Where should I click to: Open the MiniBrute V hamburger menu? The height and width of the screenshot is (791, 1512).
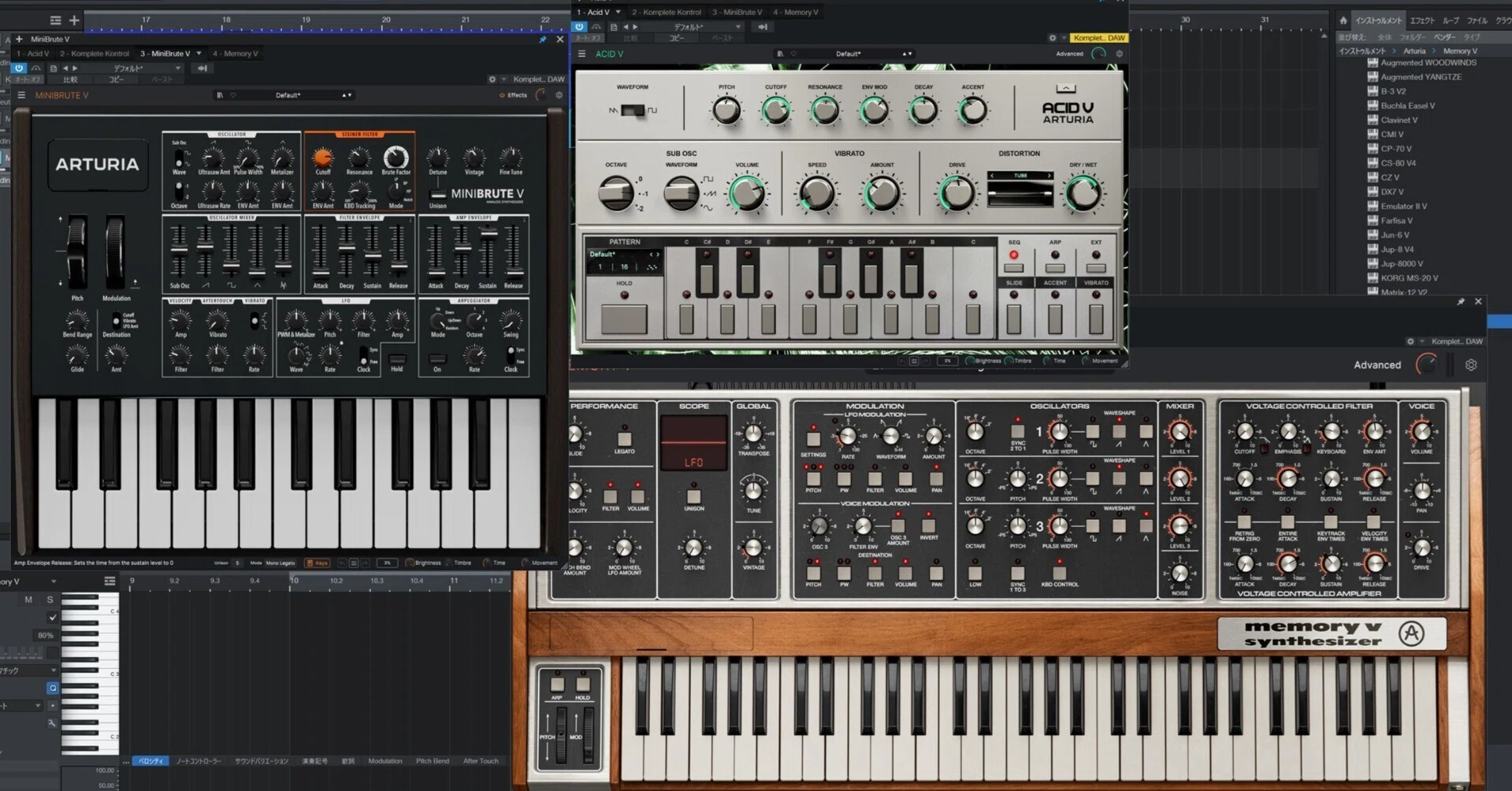pyautogui.click(x=21, y=95)
